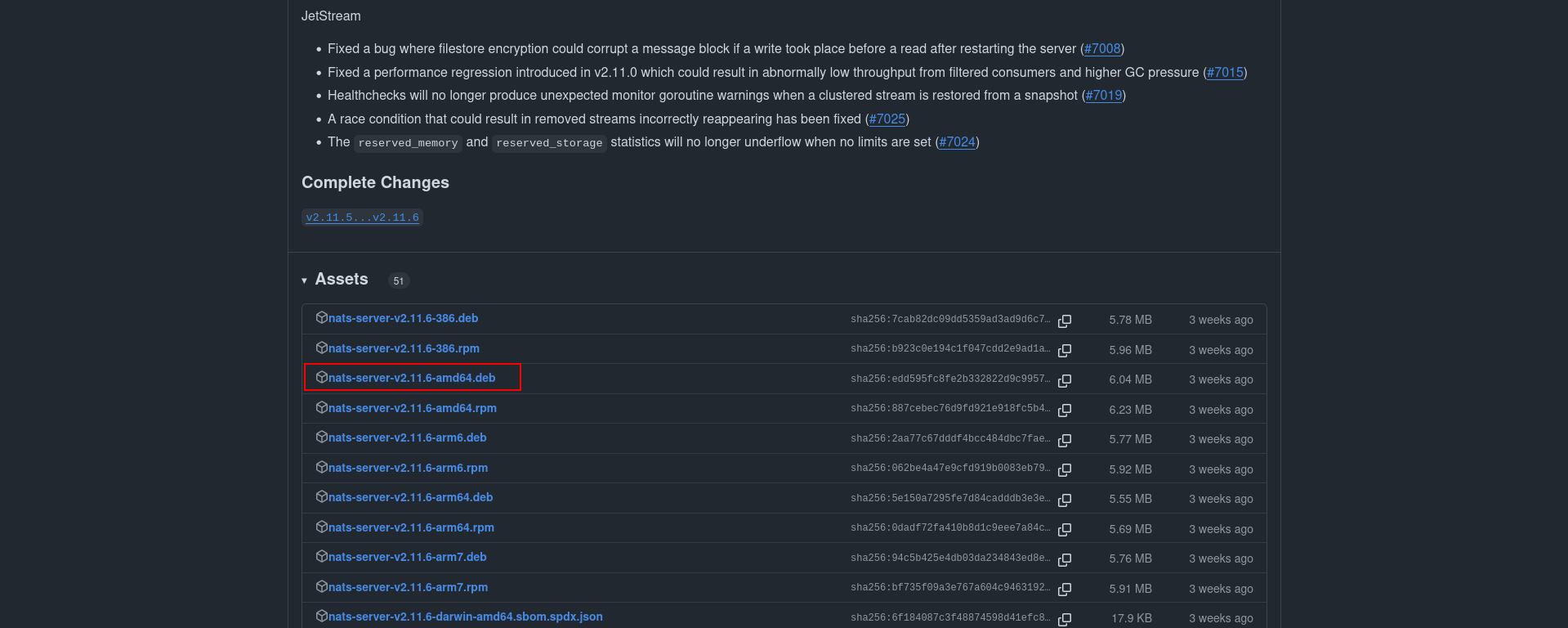Click '3 weeks ago' in arm7.rpm row
The width and height of the screenshot is (1568, 628).
1221,589
